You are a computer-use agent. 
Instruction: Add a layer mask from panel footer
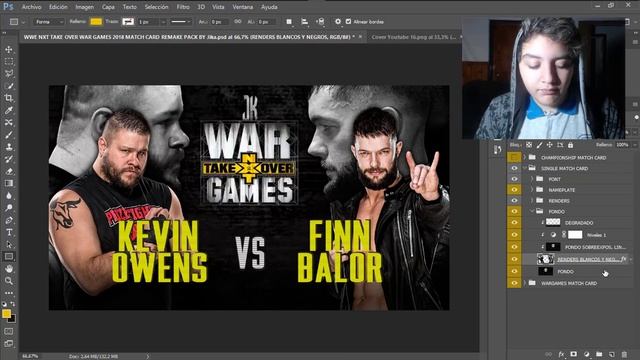[x=573, y=354]
